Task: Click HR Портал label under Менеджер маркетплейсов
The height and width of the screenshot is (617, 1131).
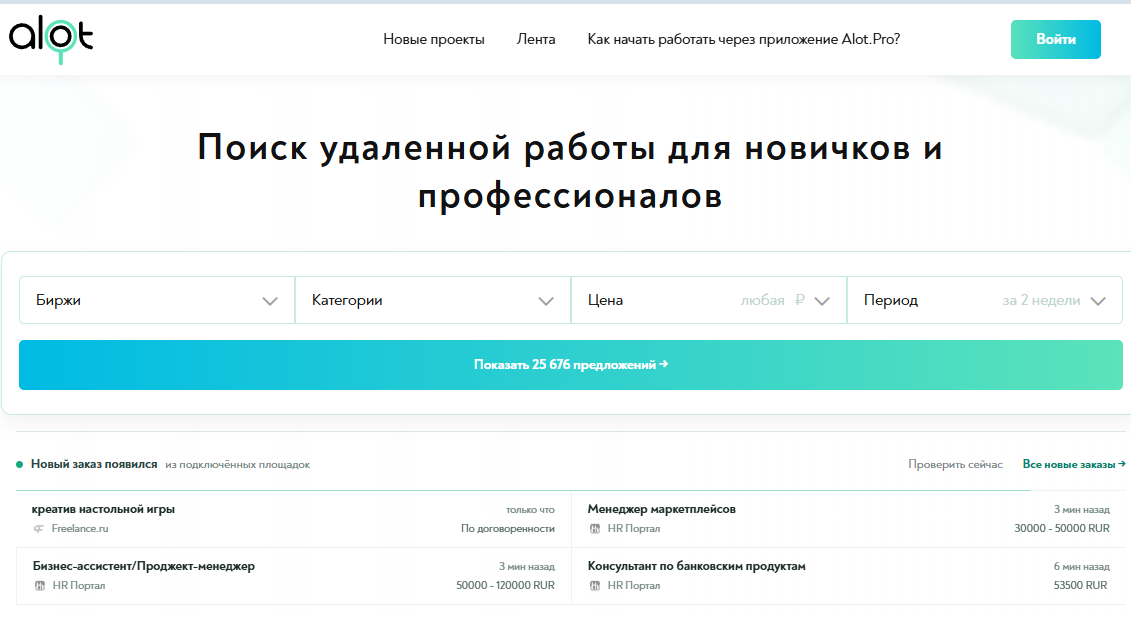Action: pyautogui.click(x=633, y=528)
